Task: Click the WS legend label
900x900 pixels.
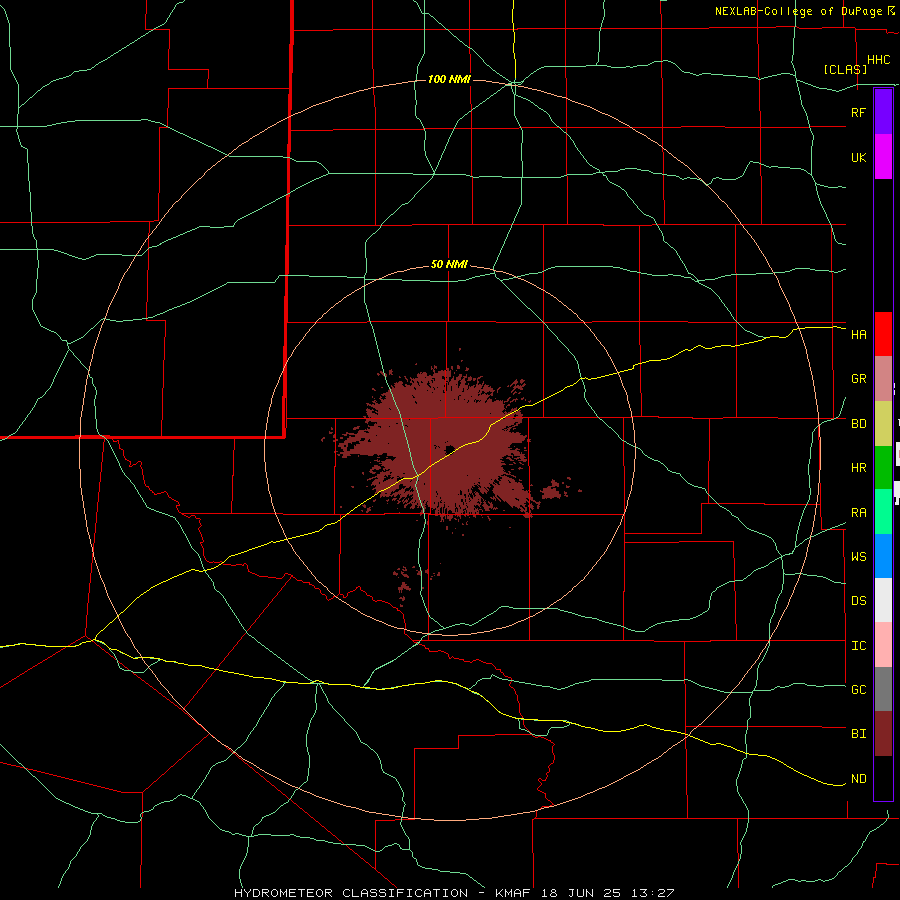Action: click(x=858, y=557)
